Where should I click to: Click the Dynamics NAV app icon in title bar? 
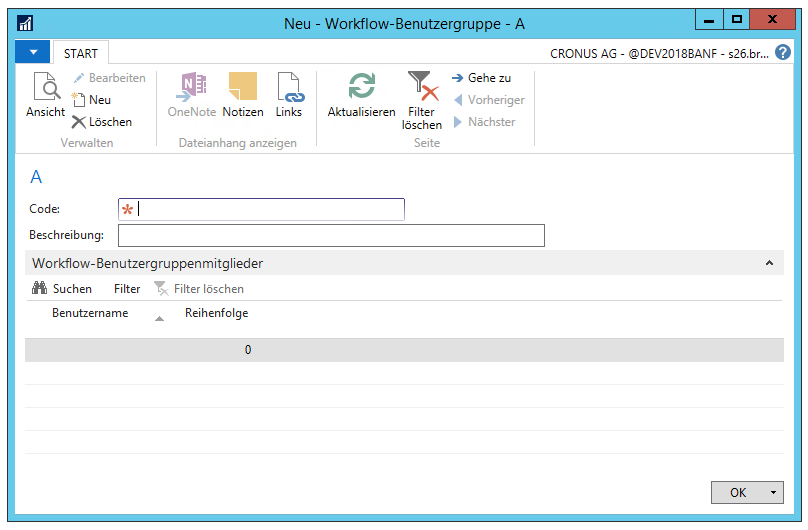tap(25, 23)
